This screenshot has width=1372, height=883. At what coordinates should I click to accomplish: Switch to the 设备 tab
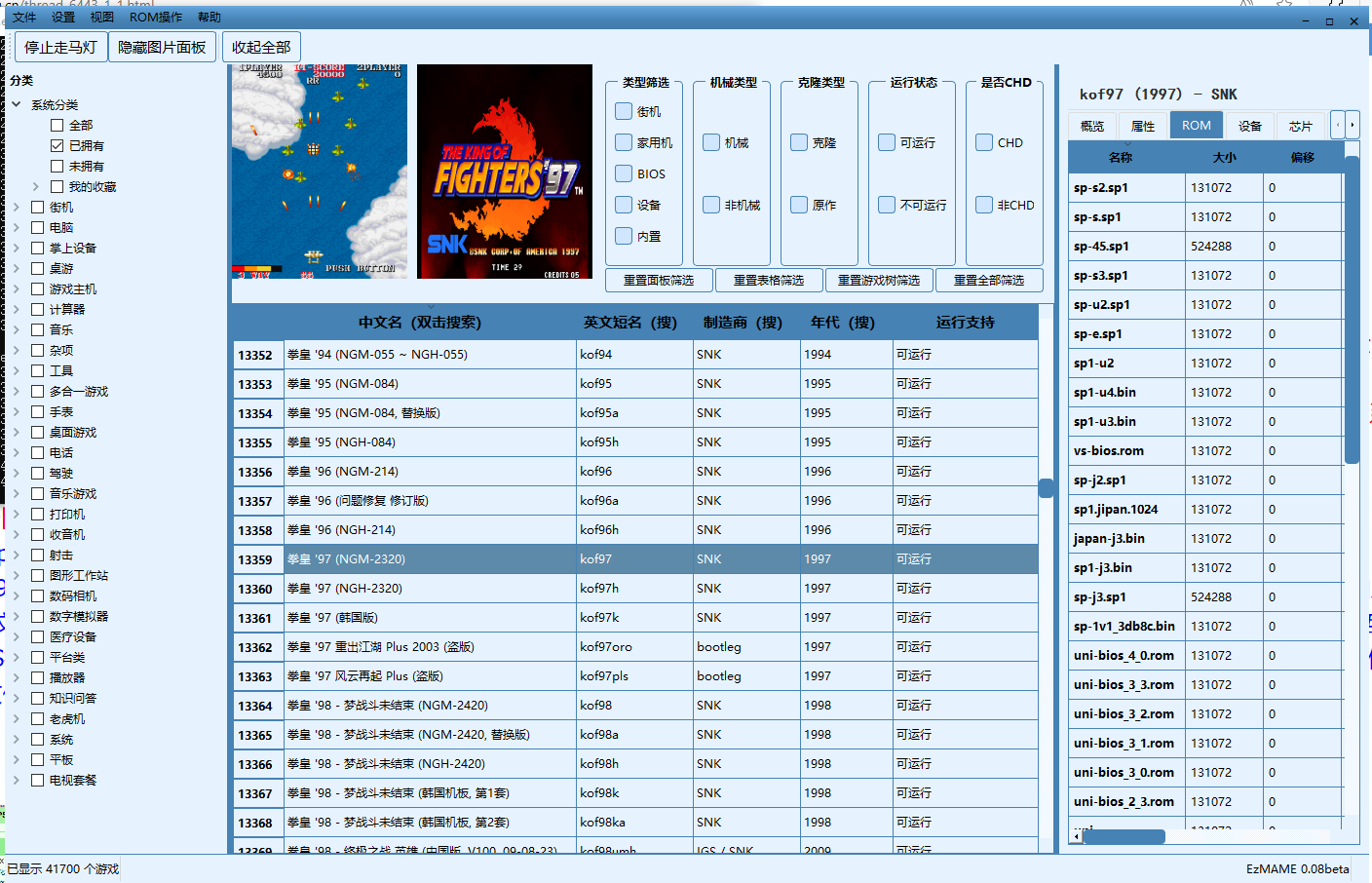tap(1250, 126)
